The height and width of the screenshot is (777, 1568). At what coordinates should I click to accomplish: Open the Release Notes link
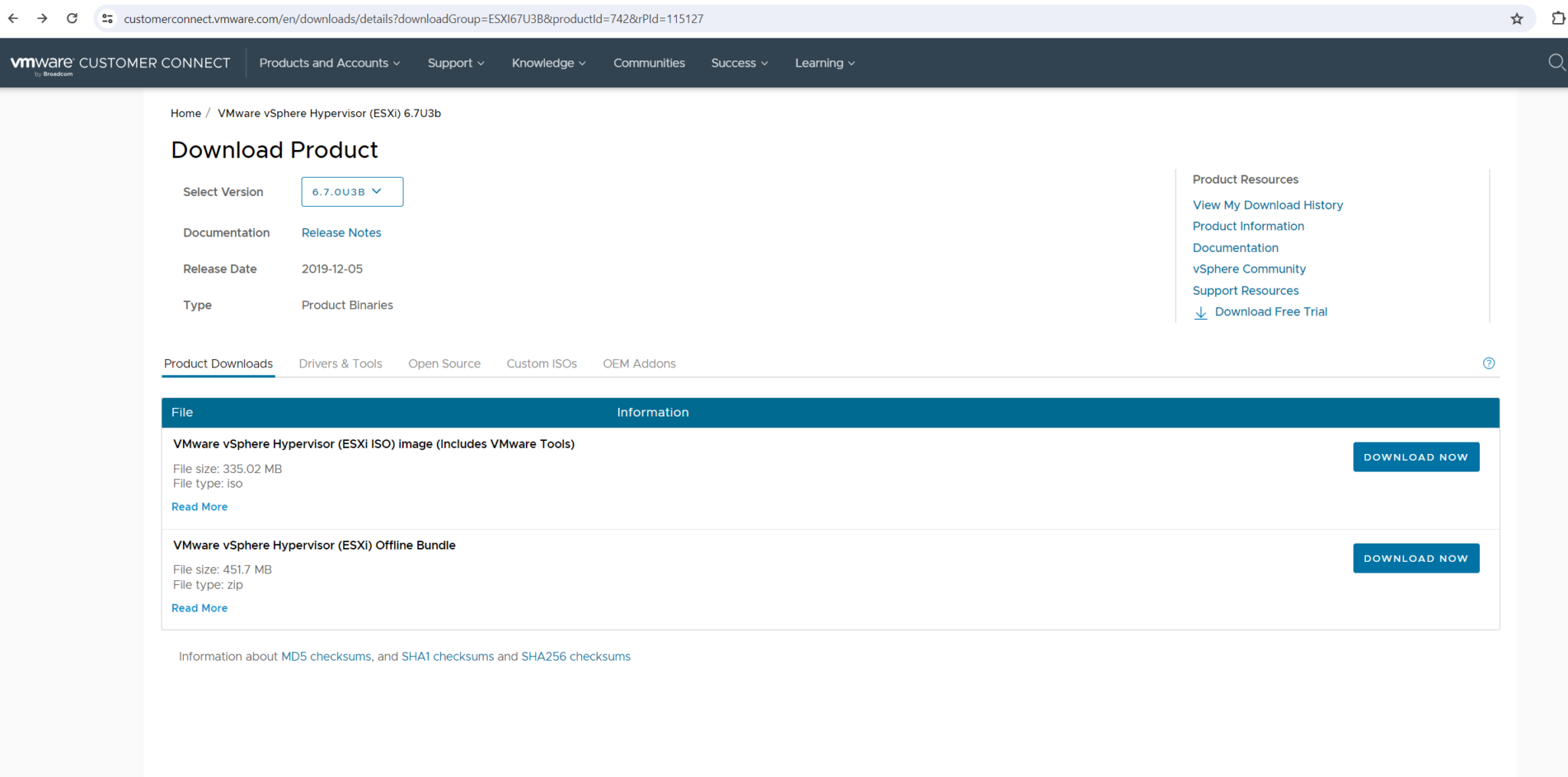tap(341, 232)
